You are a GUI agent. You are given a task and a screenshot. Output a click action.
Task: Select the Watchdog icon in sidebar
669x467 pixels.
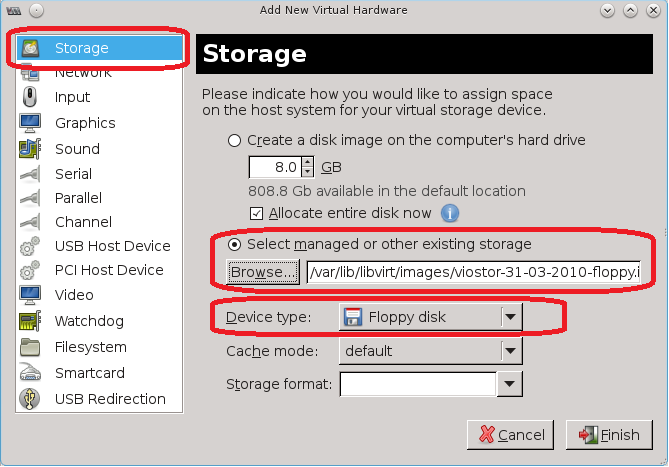point(29,322)
